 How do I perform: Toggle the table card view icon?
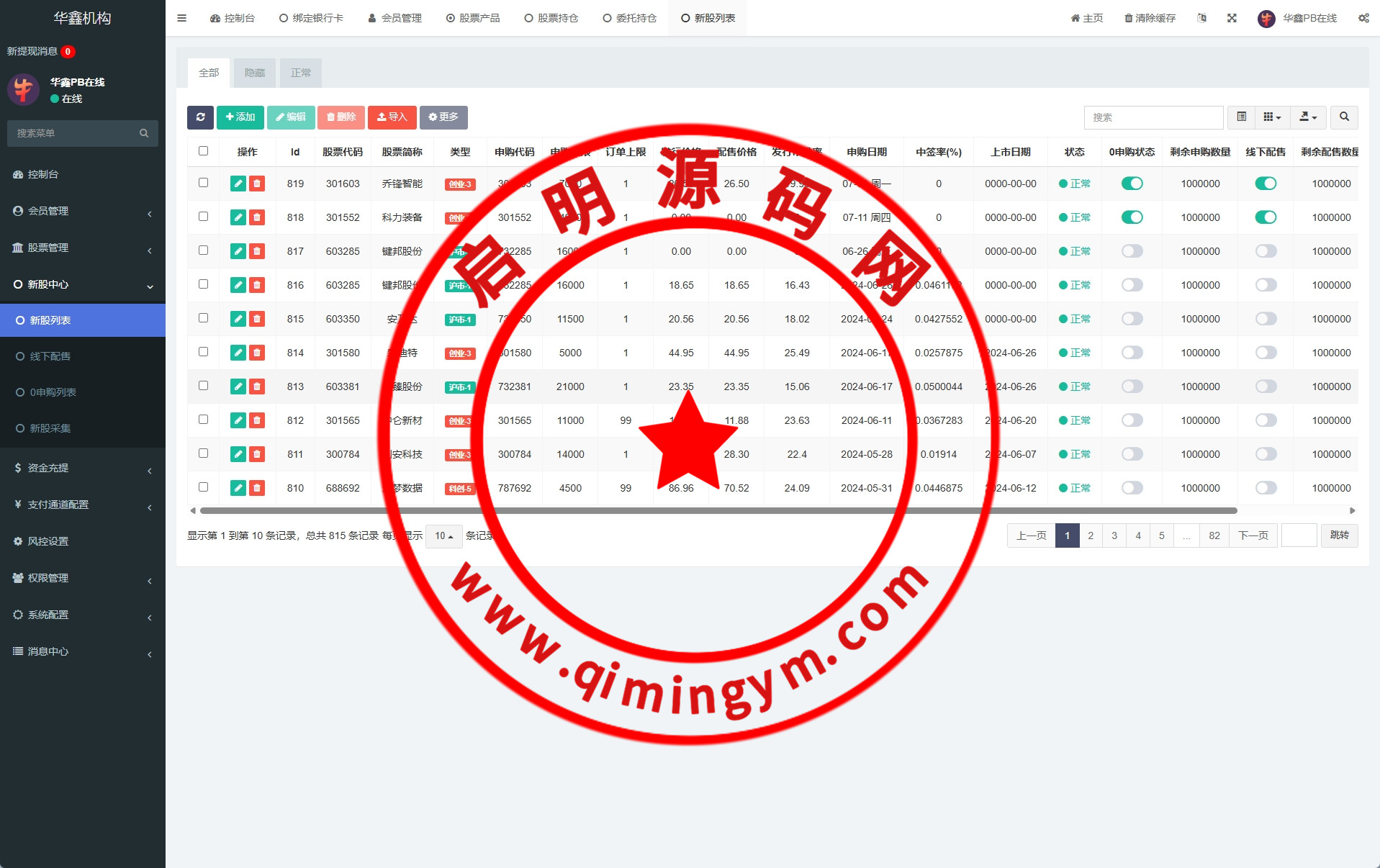(1241, 117)
